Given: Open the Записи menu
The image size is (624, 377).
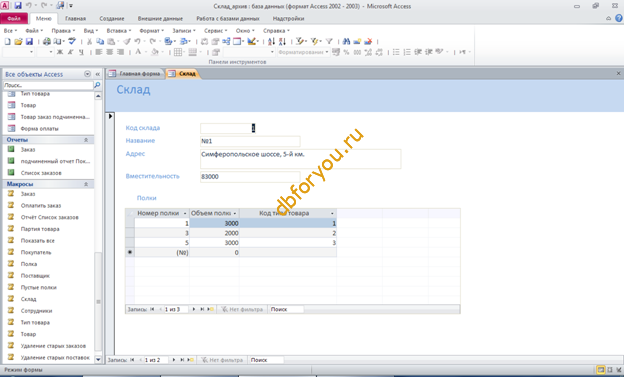Looking at the screenshot, I should pyautogui.click(x=183, y=31).
